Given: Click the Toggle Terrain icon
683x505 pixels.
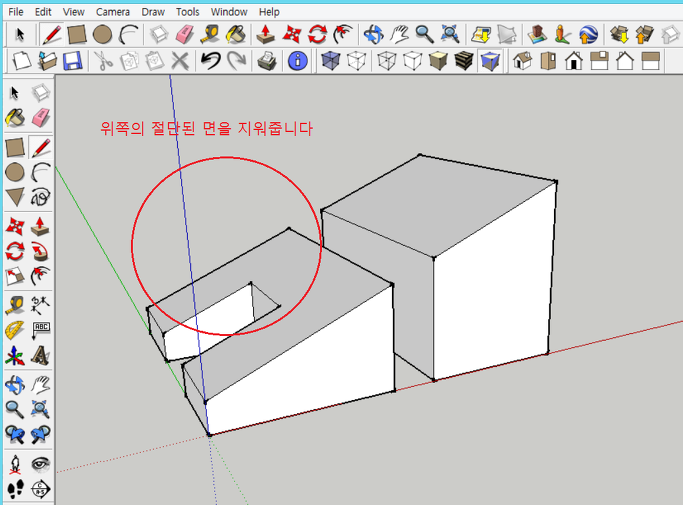Looking at the screenshot, I should (x=507, y=34).
